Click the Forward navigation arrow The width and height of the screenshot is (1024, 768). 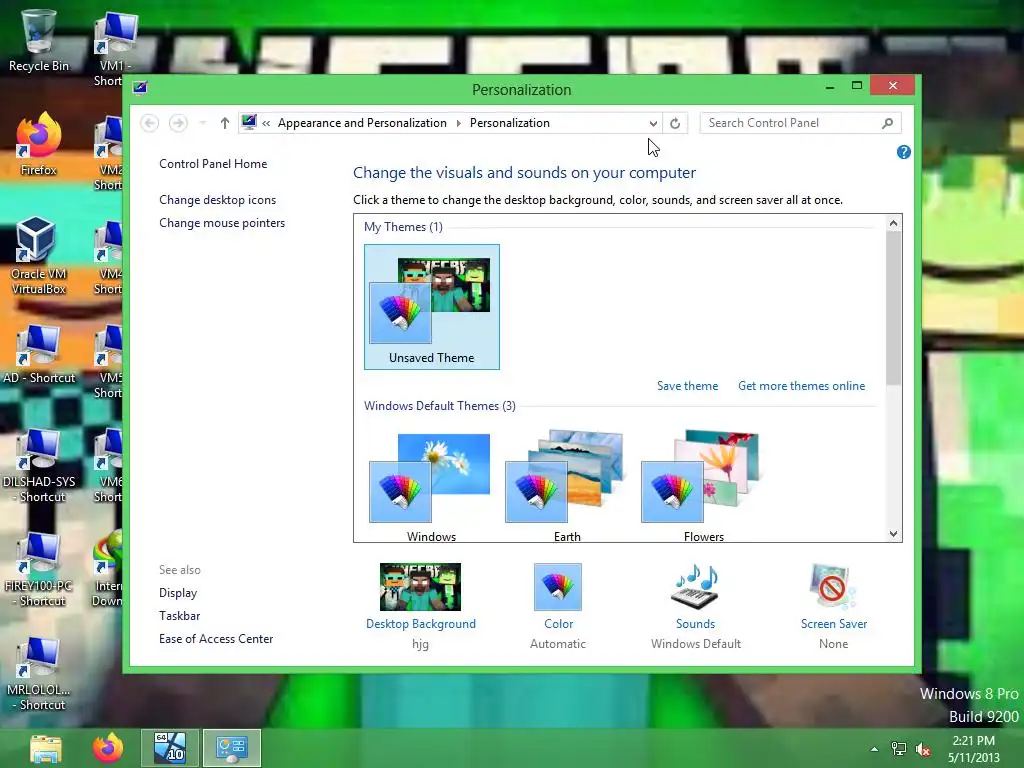[178, 123]
